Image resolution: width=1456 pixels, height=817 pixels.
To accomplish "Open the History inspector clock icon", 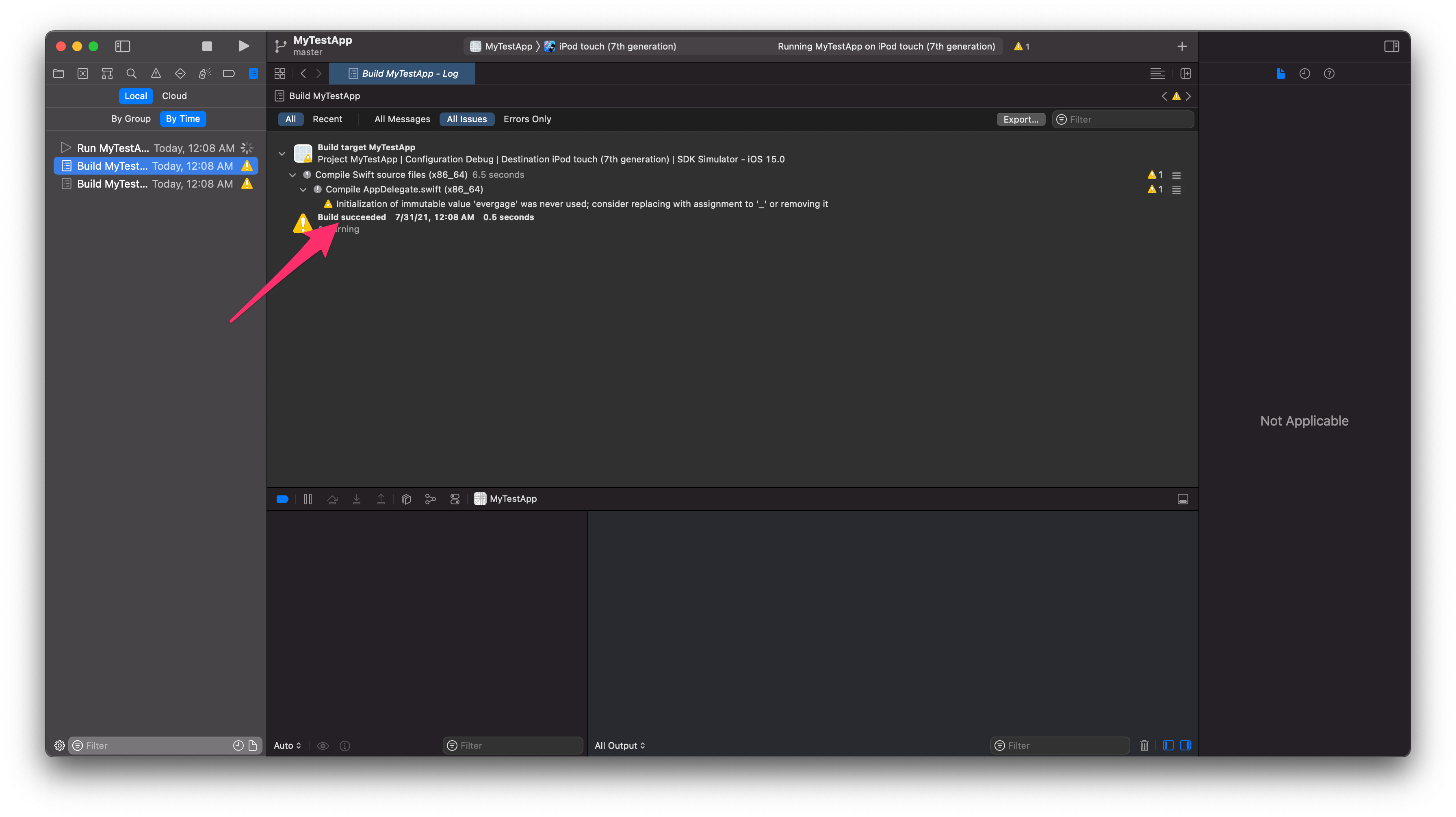I will point(1305,73).
